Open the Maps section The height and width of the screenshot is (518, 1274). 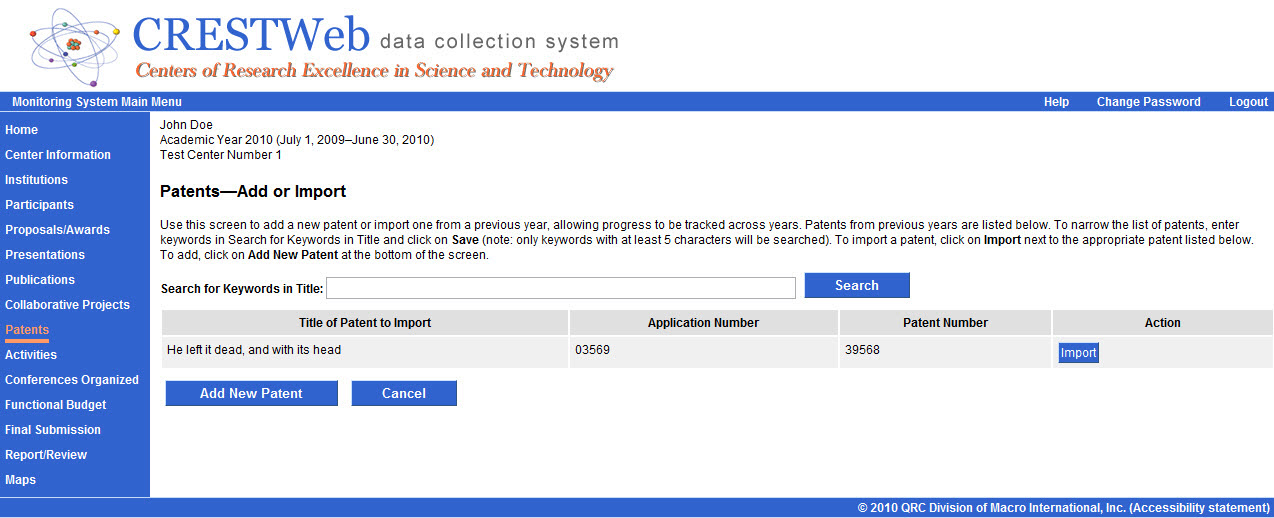[x=20, y=480]
